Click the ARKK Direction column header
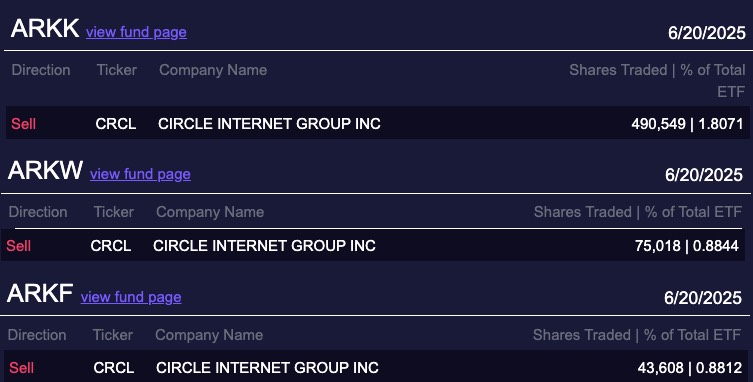The height and width of the screenshot is (382, 753). click(x=41, y=70)
